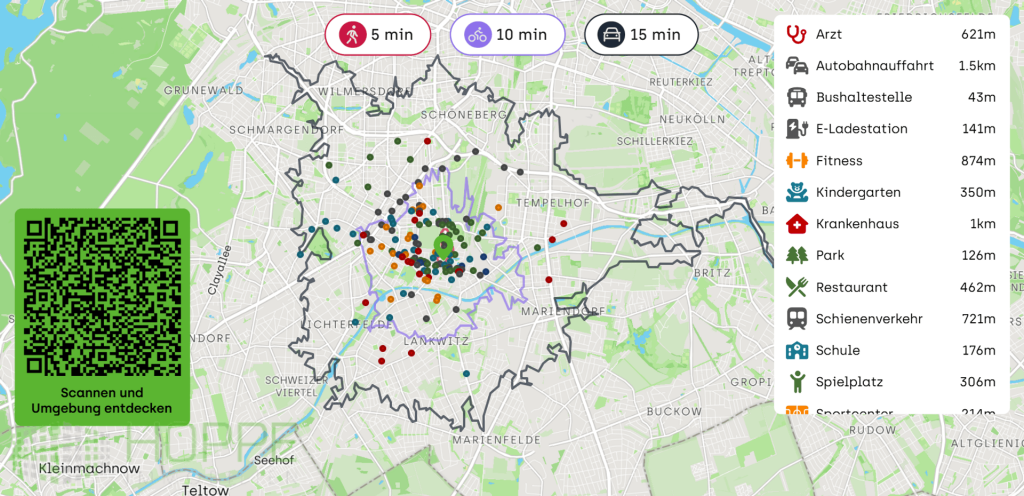
Task: Click the red hospital icon for Krankenhaus
Action: tap(796, 224)
